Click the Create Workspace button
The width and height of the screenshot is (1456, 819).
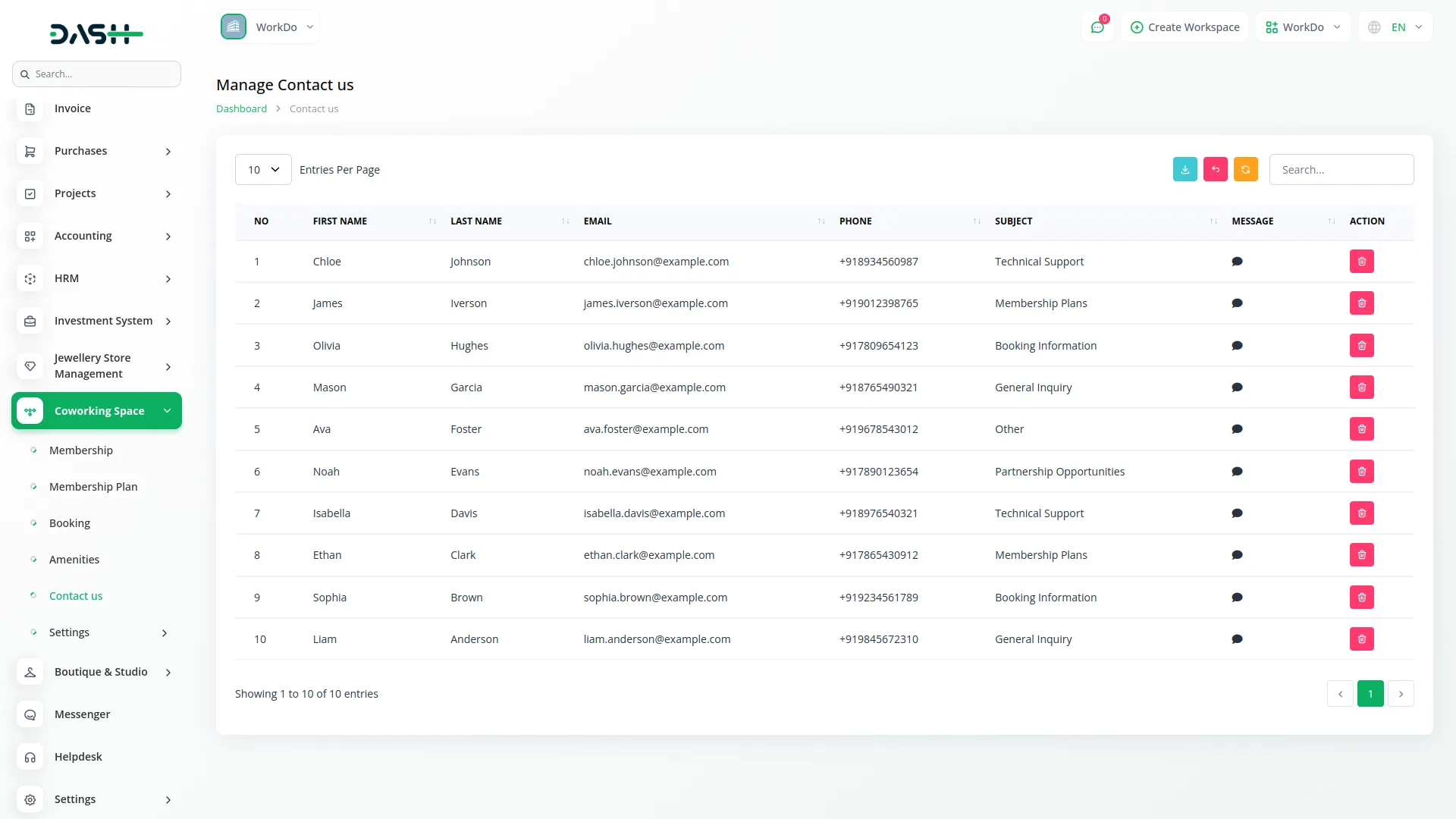click(1185, 27)
